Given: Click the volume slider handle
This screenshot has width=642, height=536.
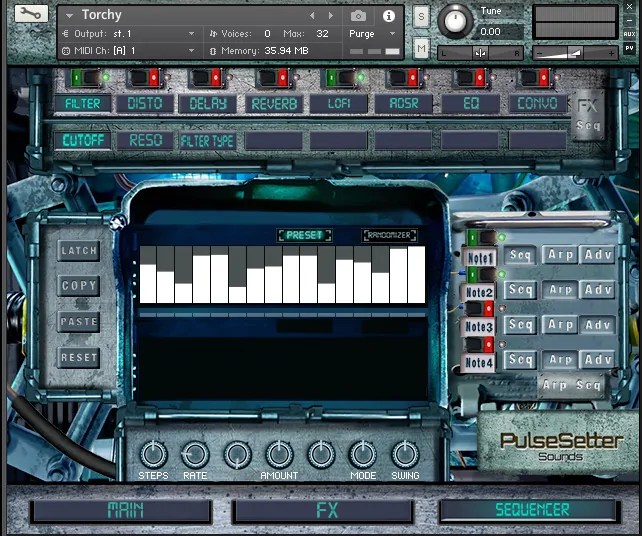Looking at the screenshot, I should 575,53.
